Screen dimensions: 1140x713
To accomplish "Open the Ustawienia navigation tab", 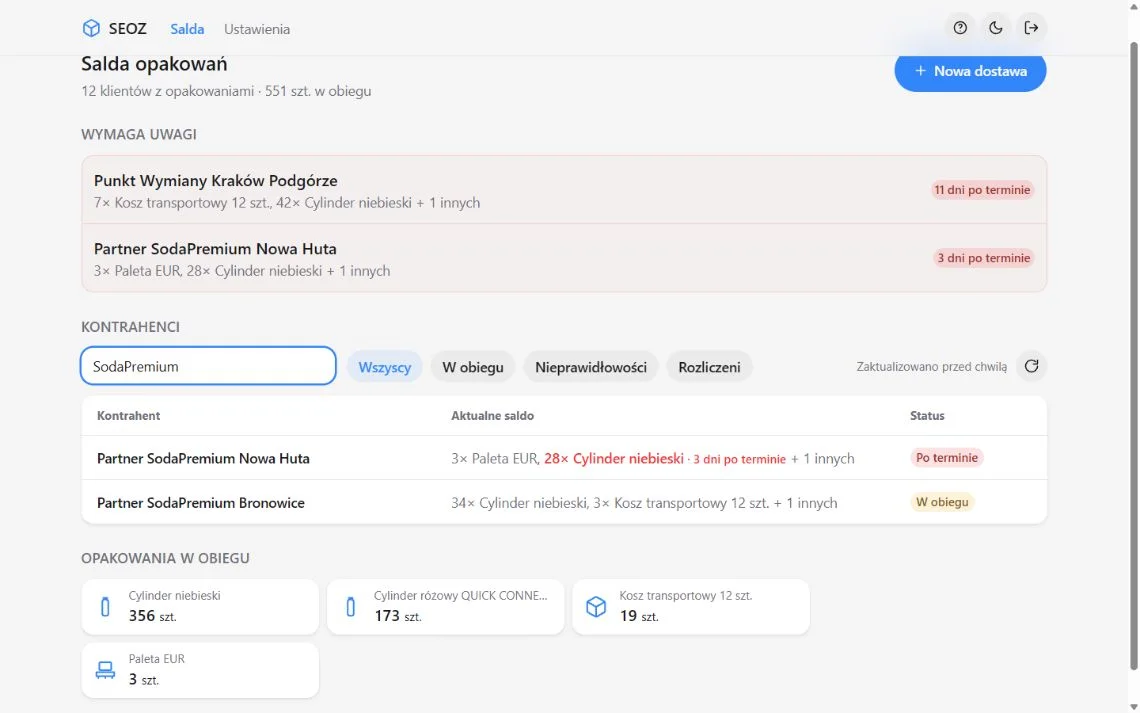I will click(x=257, y=29).
